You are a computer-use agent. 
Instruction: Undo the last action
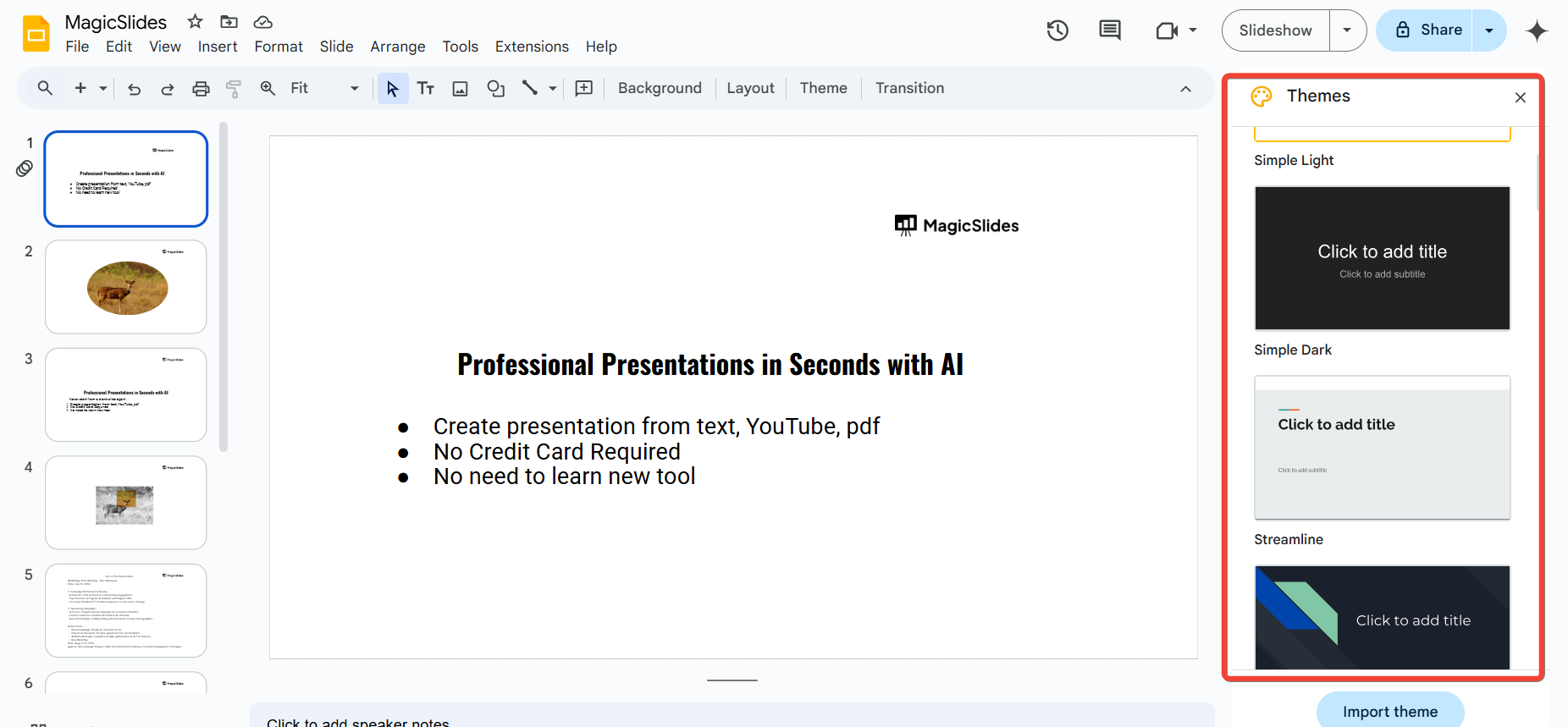point(134,88)
